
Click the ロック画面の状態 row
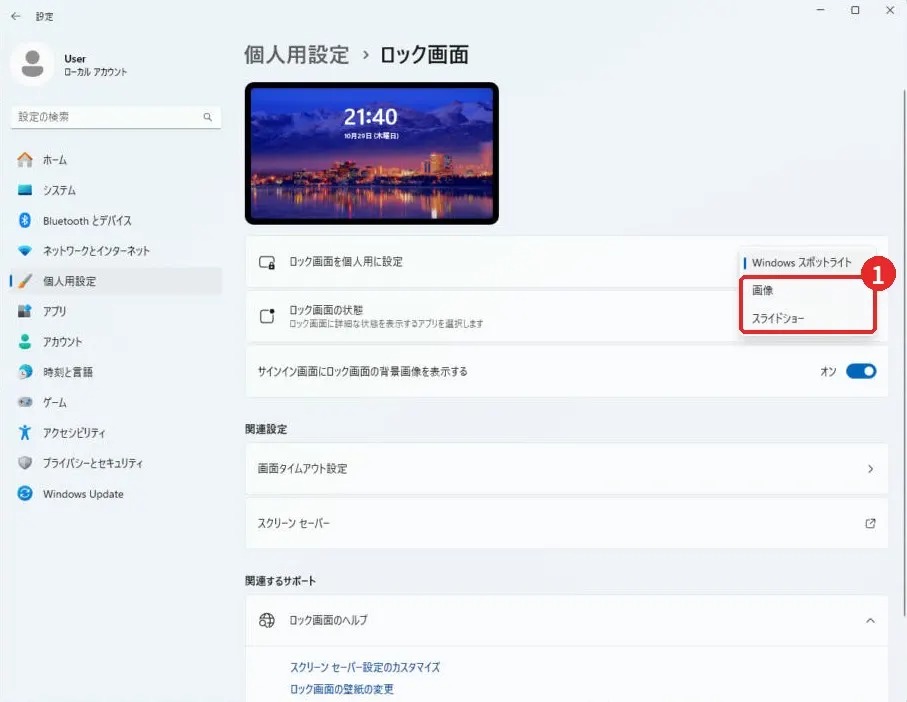(x=567, y=316)
